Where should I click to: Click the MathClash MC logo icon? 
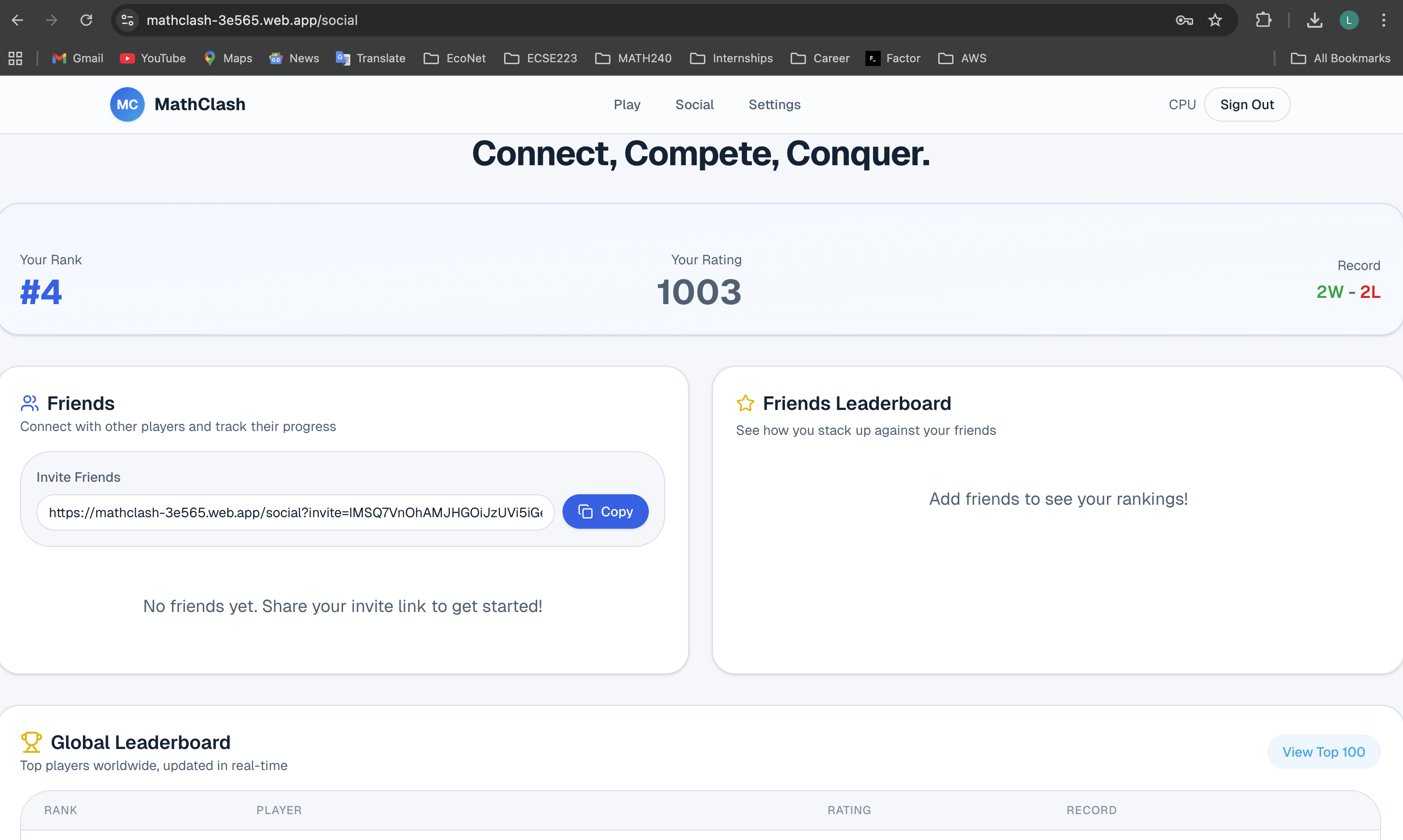click(x=127, y=105)
